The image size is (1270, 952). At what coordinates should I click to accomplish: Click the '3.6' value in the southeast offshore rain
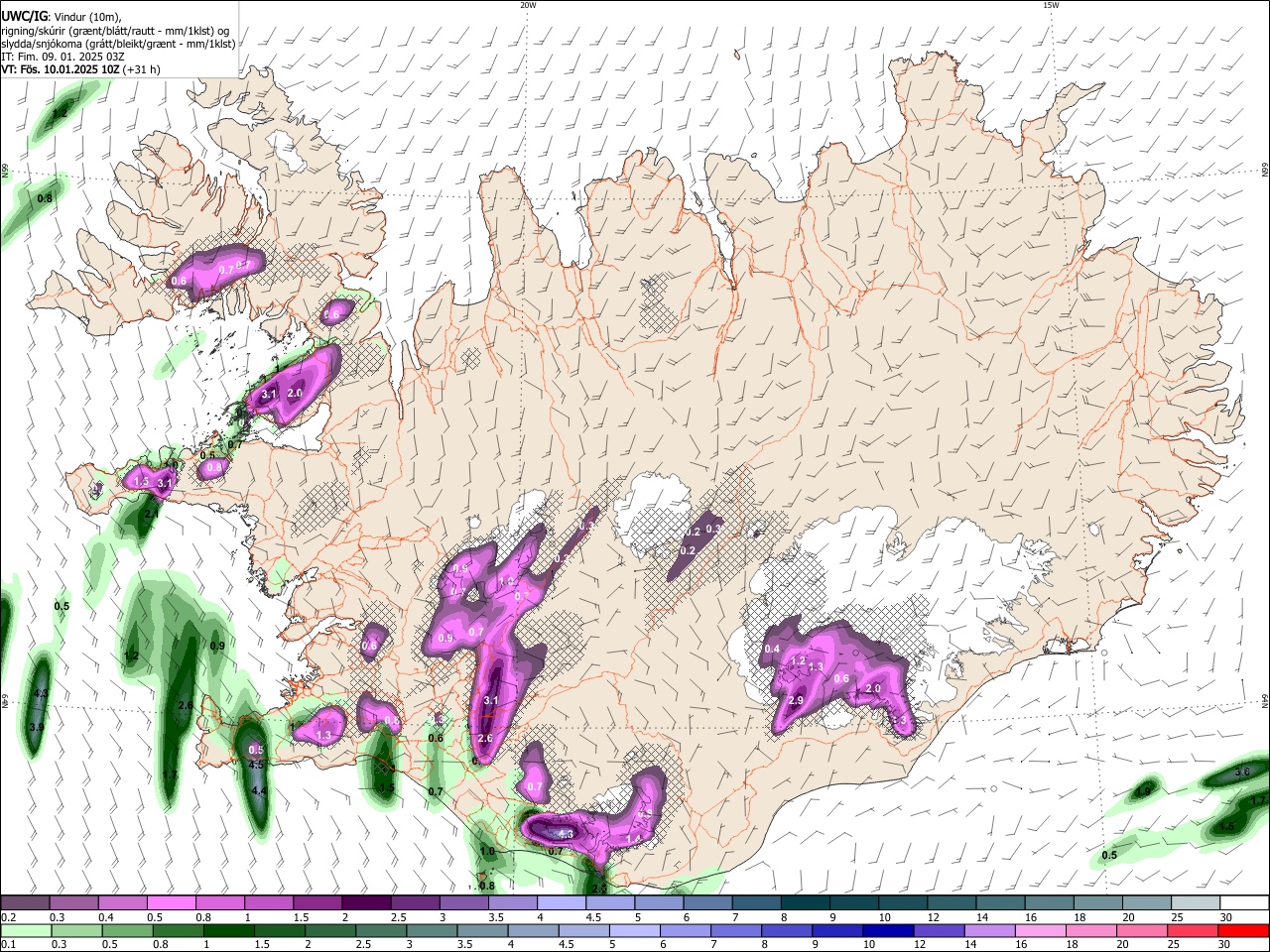tap(1241, 772)
